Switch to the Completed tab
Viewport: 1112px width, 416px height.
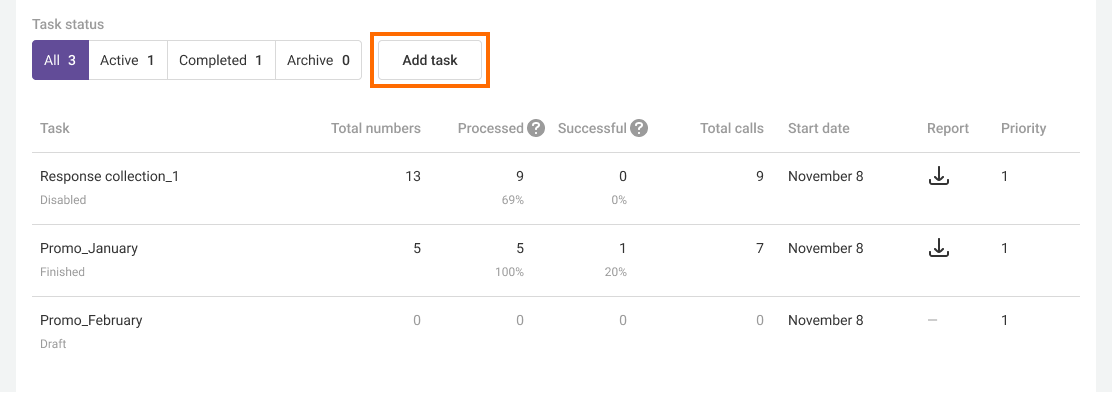coord(220,60)
